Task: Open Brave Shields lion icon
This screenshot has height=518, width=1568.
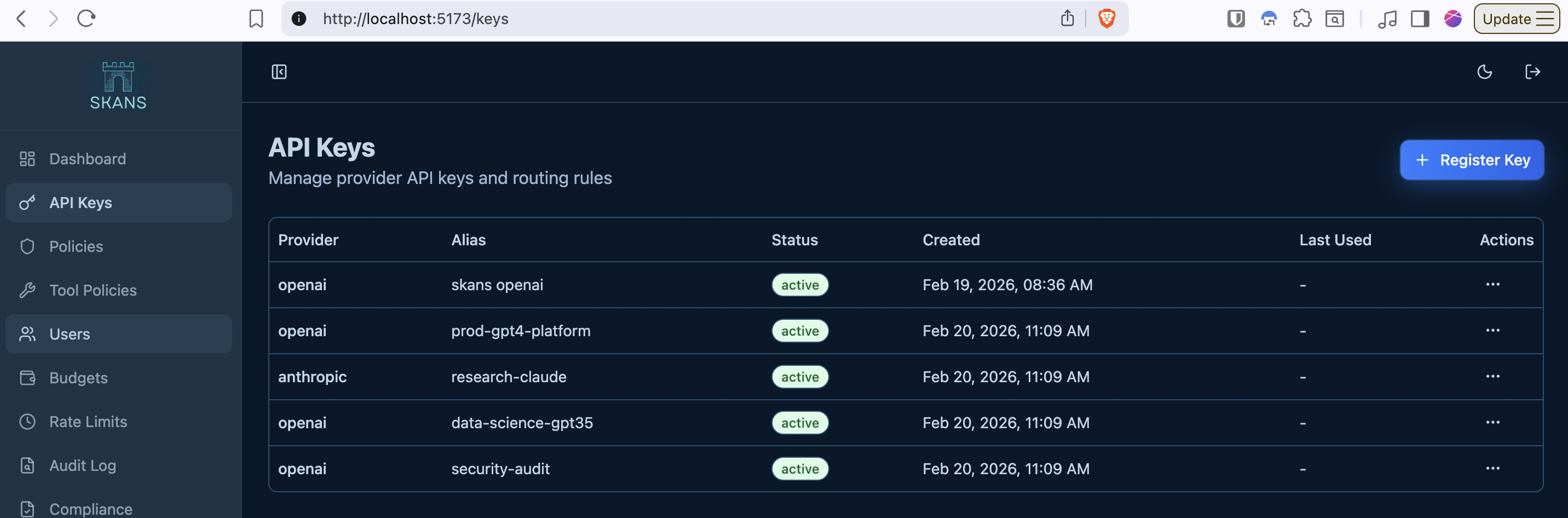Action: coord(1106,19)
